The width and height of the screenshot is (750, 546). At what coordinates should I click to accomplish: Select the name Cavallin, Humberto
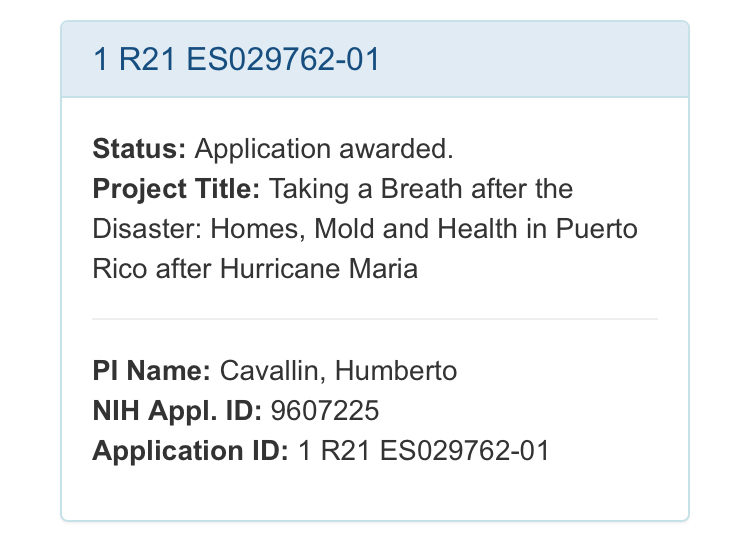(x=338, y=371)
